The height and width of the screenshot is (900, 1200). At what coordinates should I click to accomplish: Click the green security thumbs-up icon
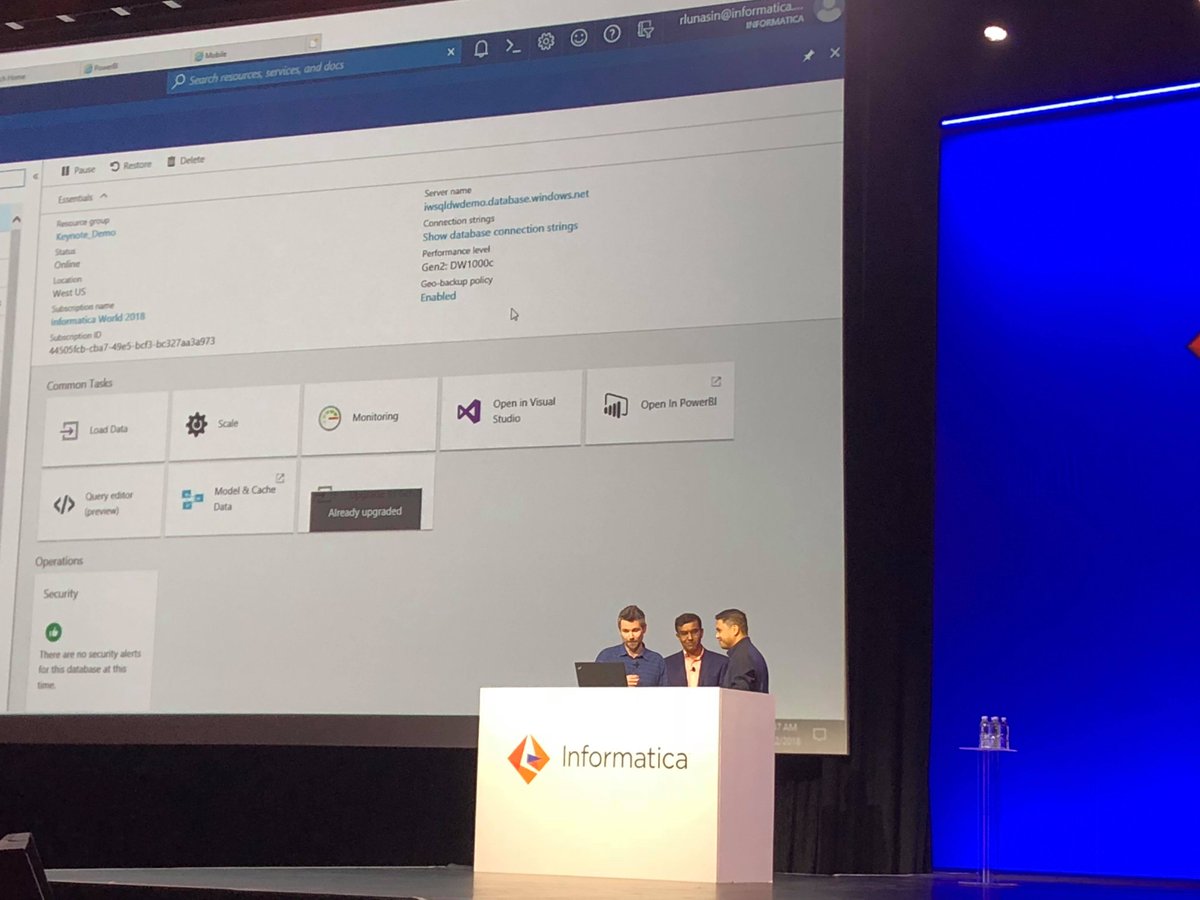[53, 632]
